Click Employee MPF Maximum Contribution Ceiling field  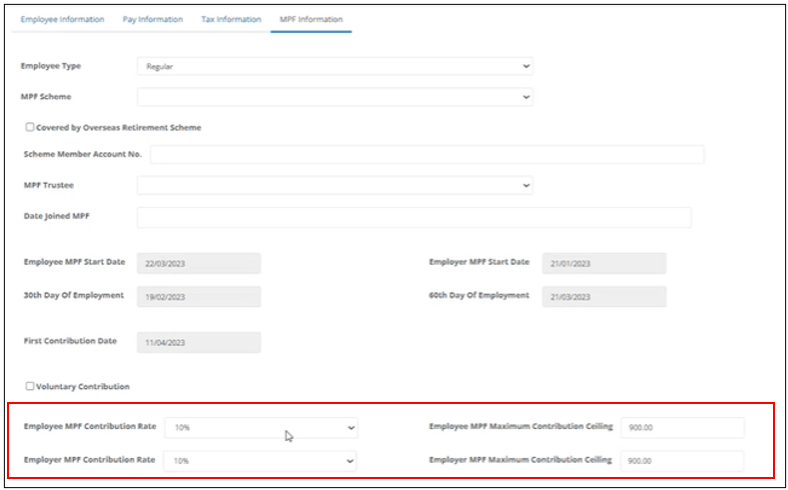coord(682,428)
